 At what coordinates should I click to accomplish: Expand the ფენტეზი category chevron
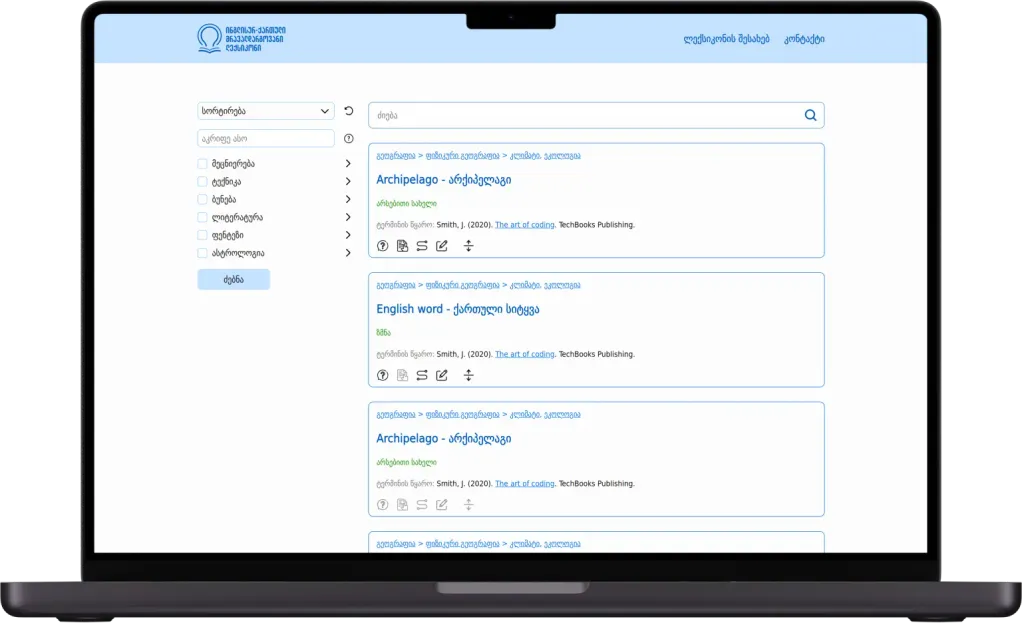point(348,235)
